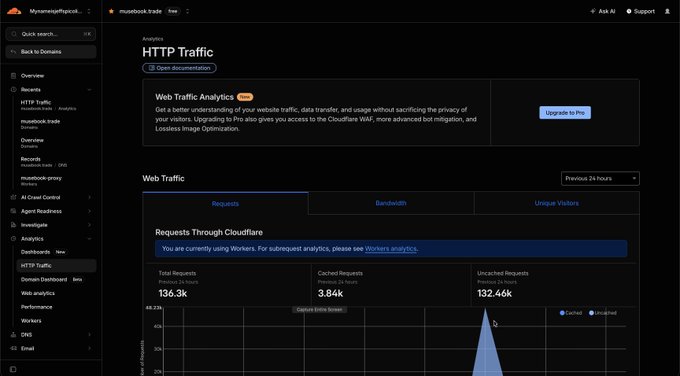680x376 pixels.
Task: Open the Workers analytics link
Action: [x=390, y=248]
